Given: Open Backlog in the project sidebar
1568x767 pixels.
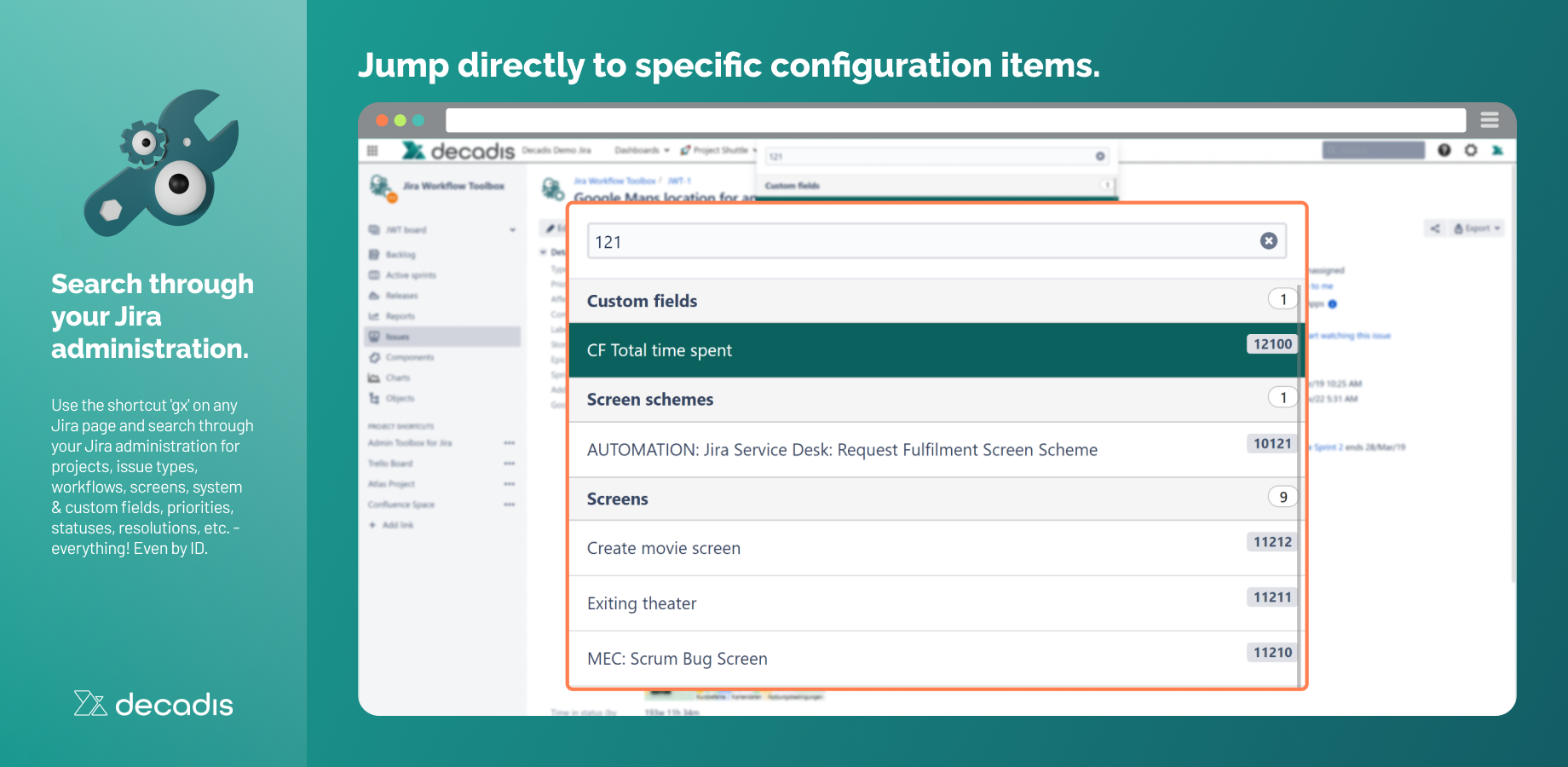Looking at the screenshot, I should (x=400, y=255).
